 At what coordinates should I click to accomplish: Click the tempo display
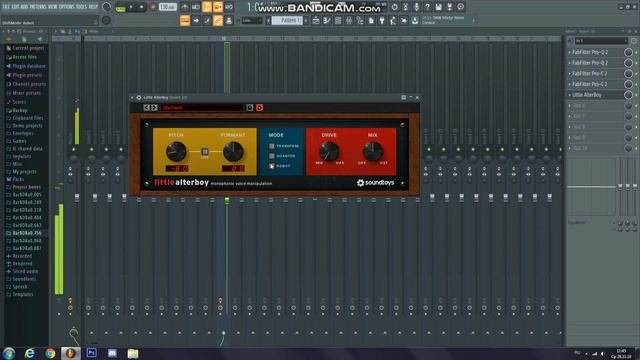tap(167, 7)
